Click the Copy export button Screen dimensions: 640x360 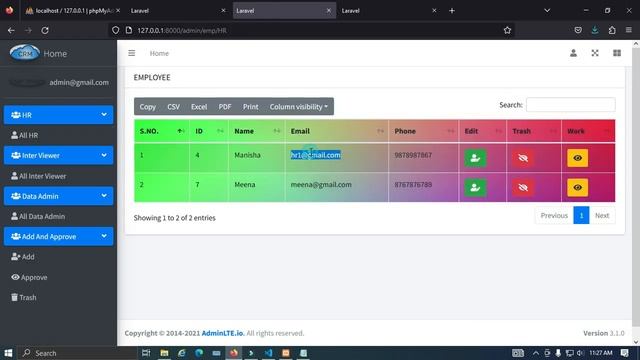click(148, 107)
